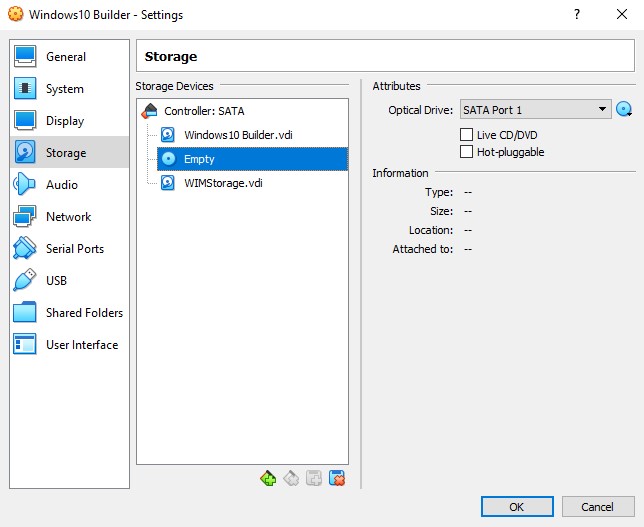Viewport: 644px width, 527px height.
Task: Click the Storage disk icon in sidebar
Action: pos(25,152)
